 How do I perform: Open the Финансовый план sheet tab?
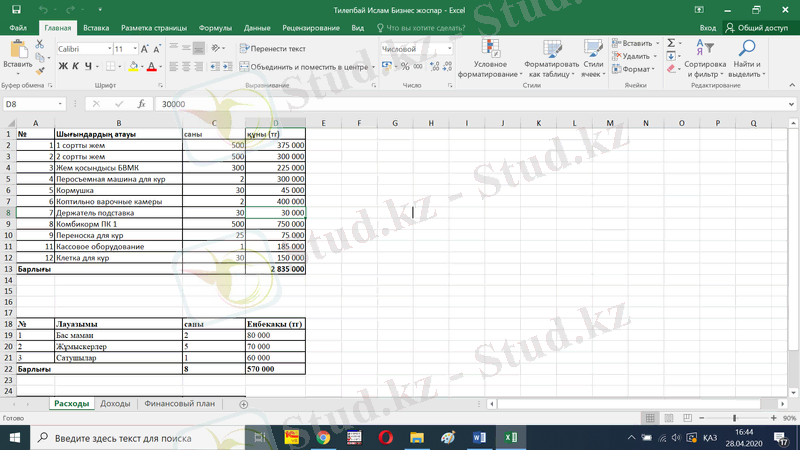[179, 404]
